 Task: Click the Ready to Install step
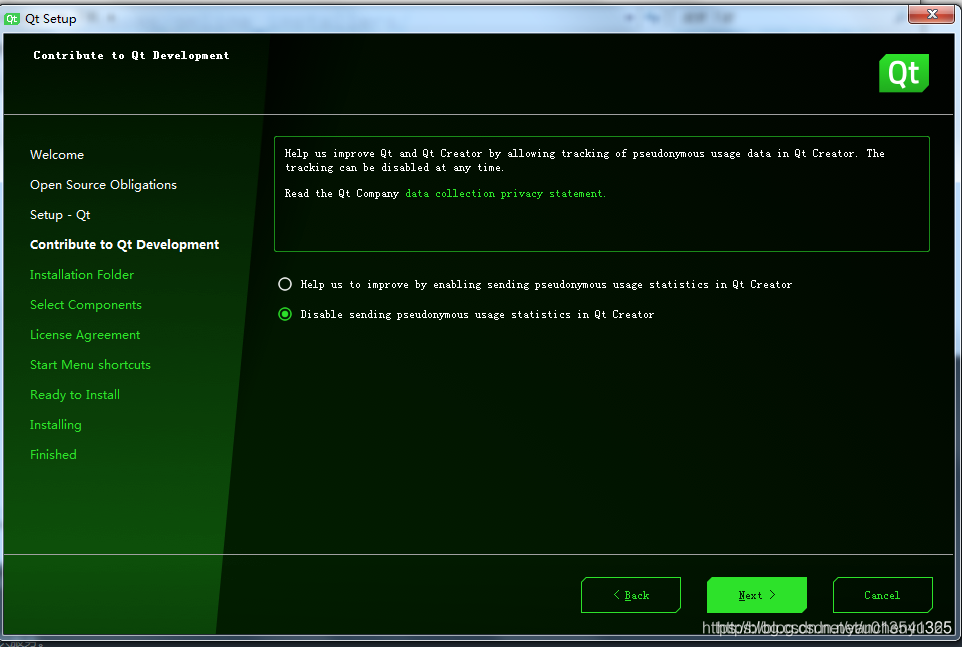click(75, 395)
